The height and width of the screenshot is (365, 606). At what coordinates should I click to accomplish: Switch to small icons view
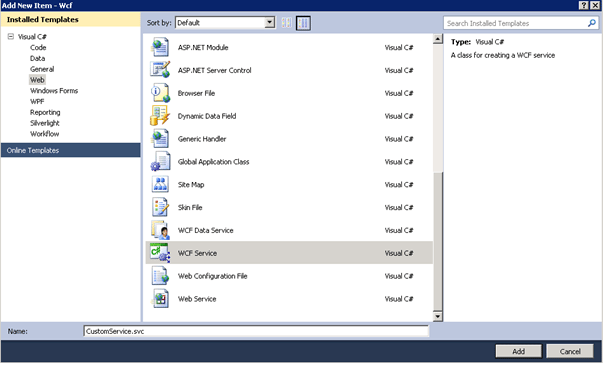(286, 23)
